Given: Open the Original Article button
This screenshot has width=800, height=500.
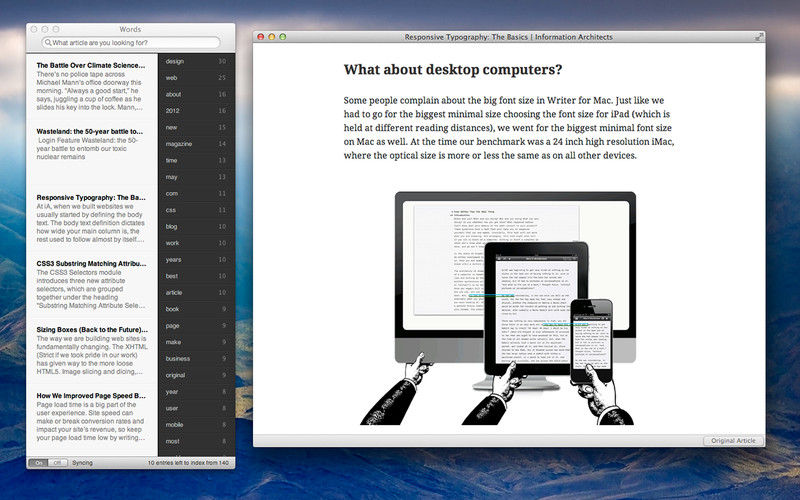Looking at the screenshot, I should pos(733,440).
